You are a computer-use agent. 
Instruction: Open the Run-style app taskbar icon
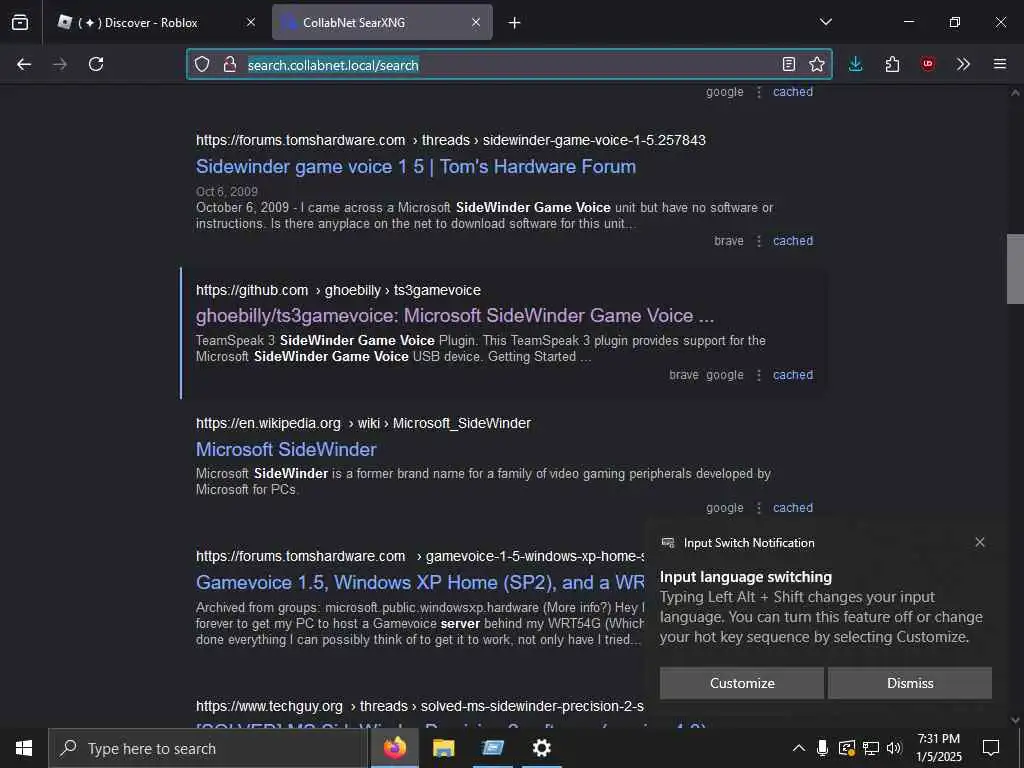click(x=492, y=748)
